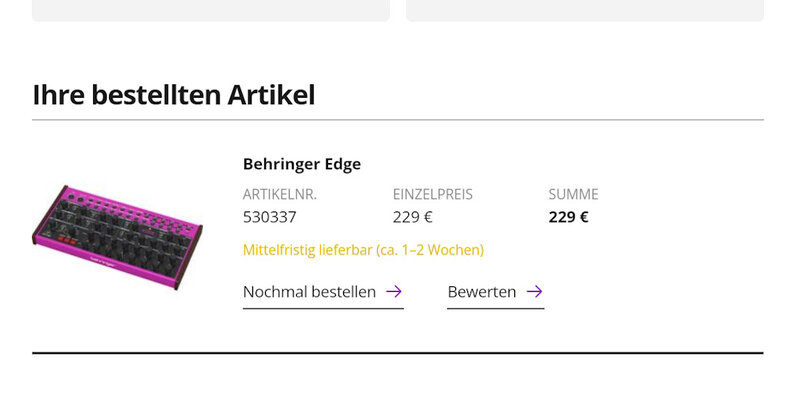Click the SUMME column label

click(x=573, y=194)
